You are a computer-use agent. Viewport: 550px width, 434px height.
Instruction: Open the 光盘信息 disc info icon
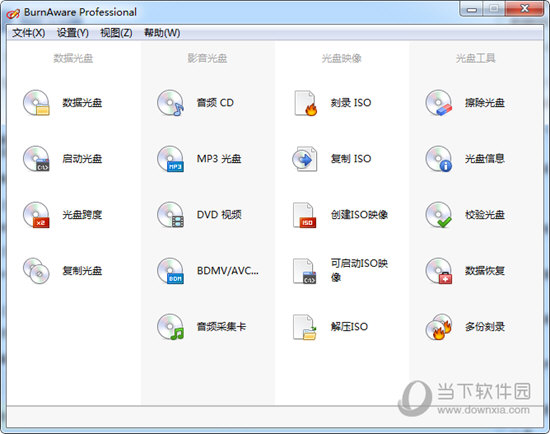pyautogui.click(x=438, y=159)
